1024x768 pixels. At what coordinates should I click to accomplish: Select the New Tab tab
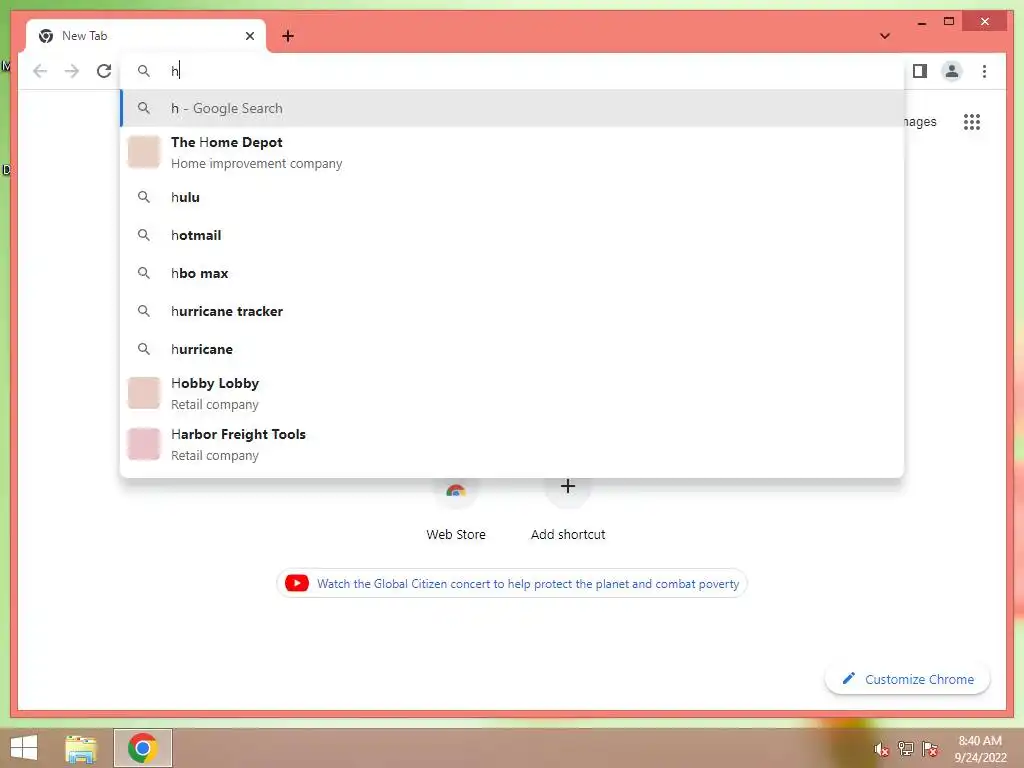pyautogui.click(x=146, y=36)
